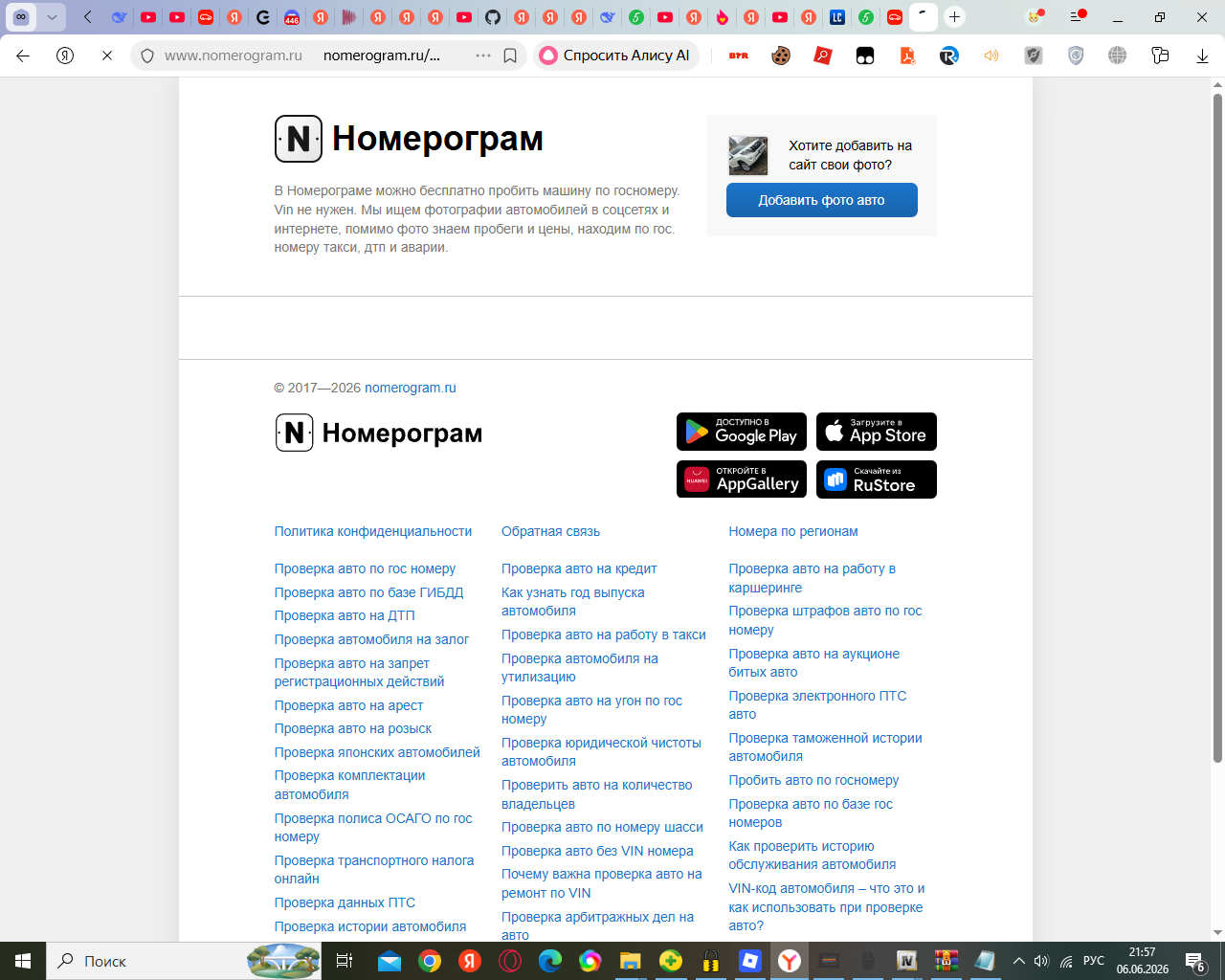The height and width of the screenshot is (980, 1225).
Task: Open the cookie extension icon
Action: click(x=781, y=56)
